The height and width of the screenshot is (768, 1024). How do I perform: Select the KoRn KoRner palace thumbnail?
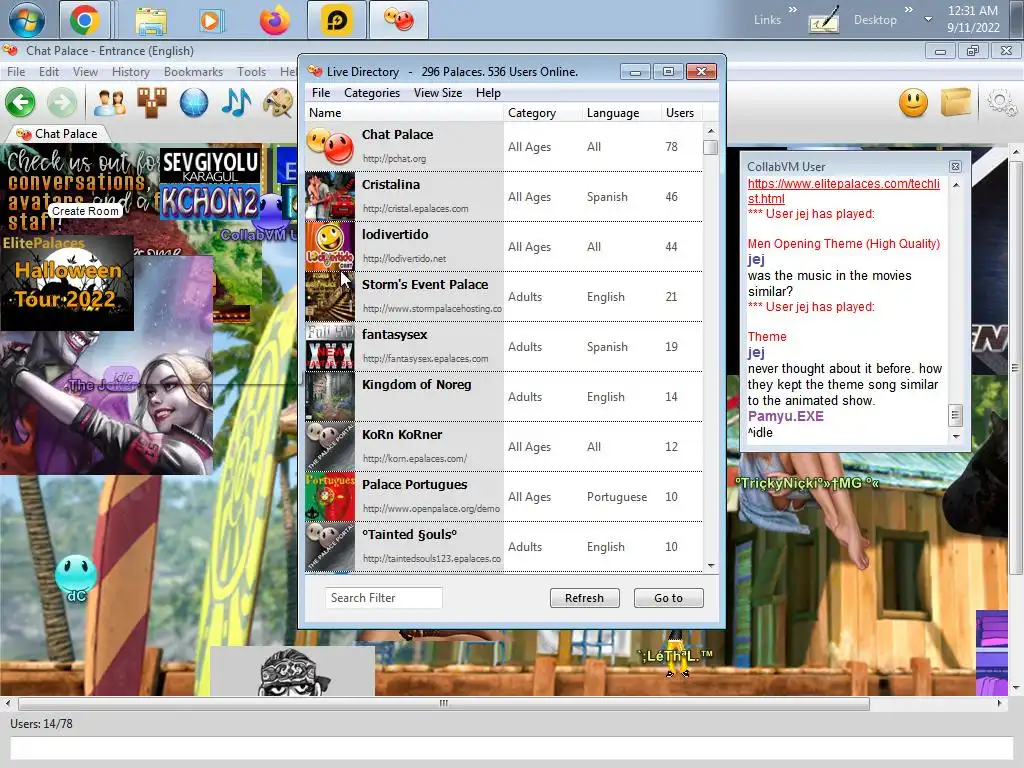330,447
